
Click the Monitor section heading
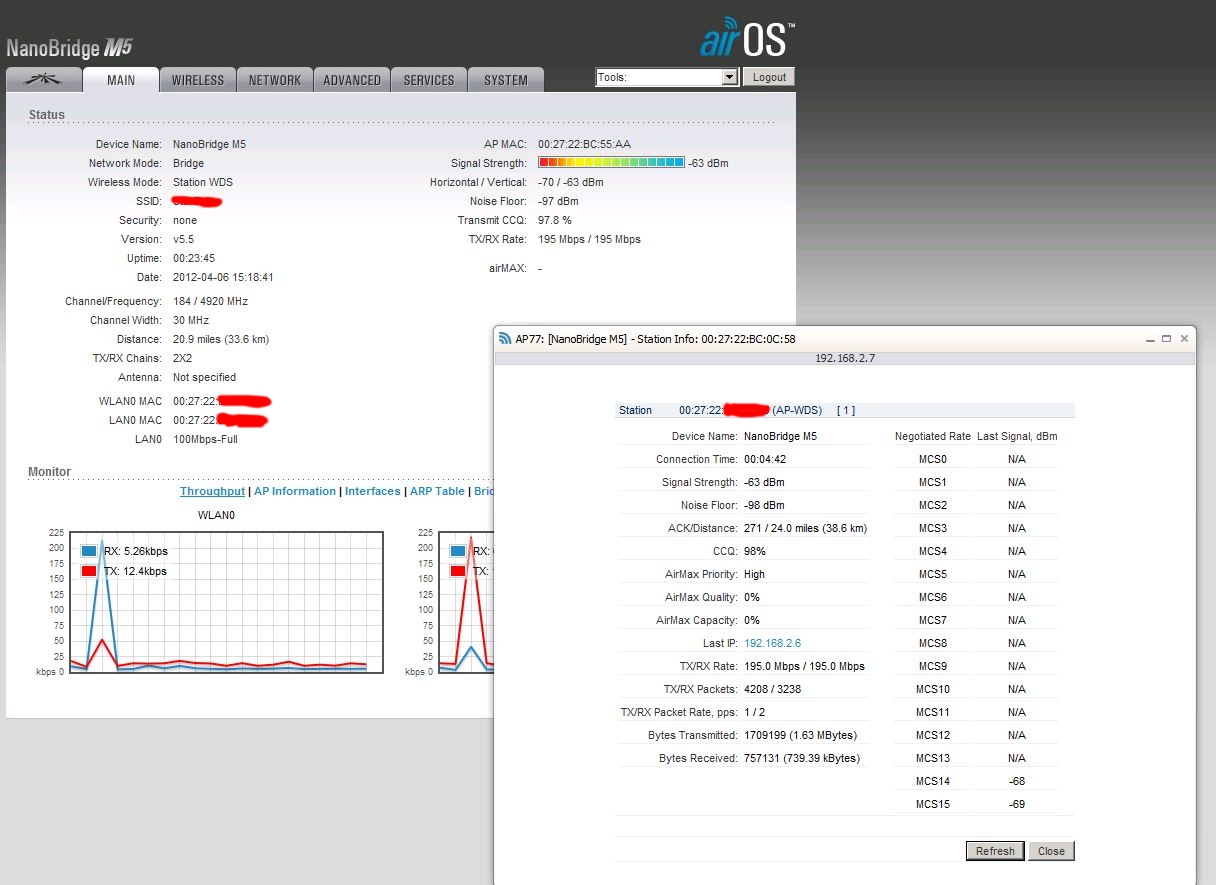50,472
